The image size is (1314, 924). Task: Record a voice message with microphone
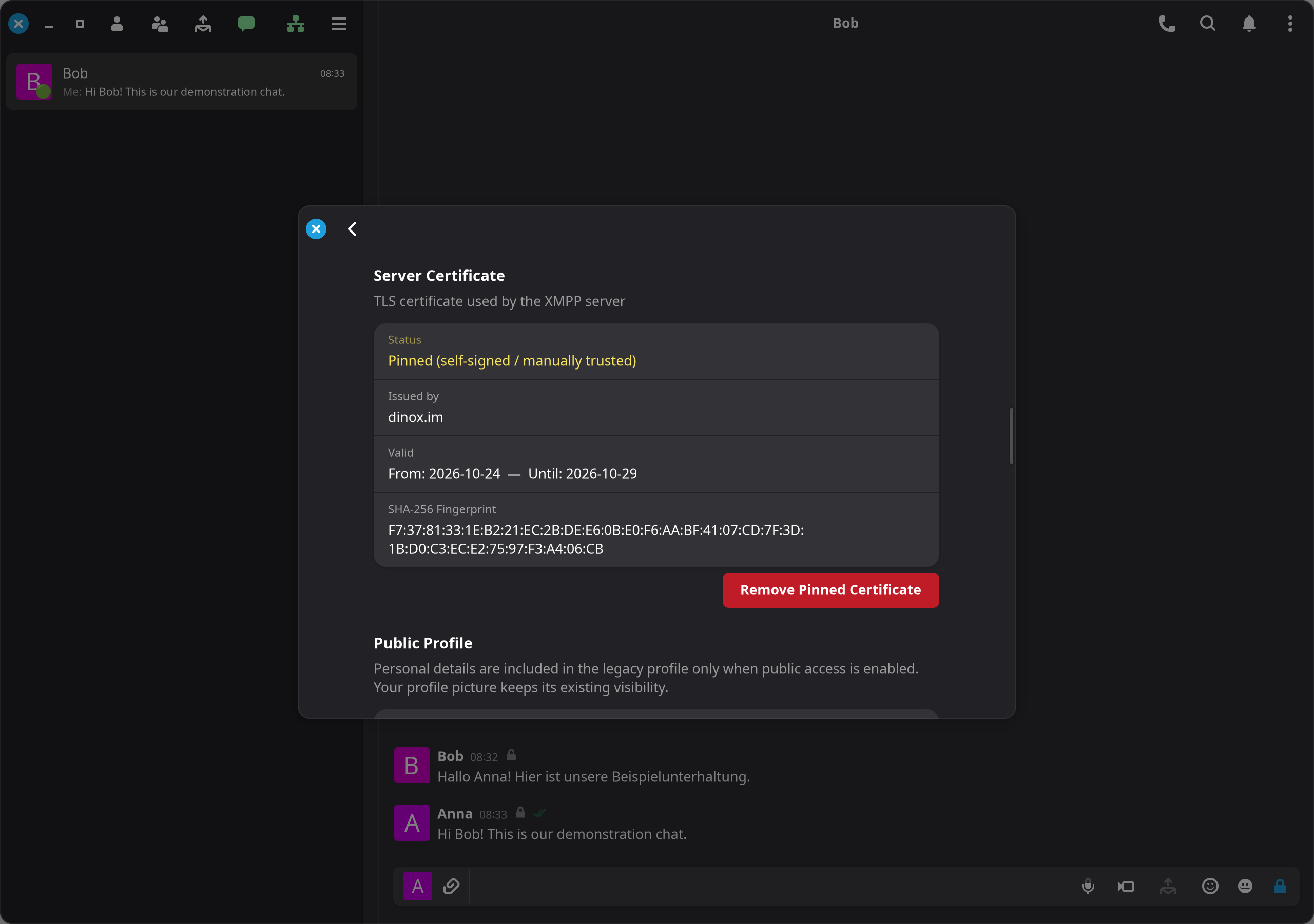click(x=1088, y=886)
